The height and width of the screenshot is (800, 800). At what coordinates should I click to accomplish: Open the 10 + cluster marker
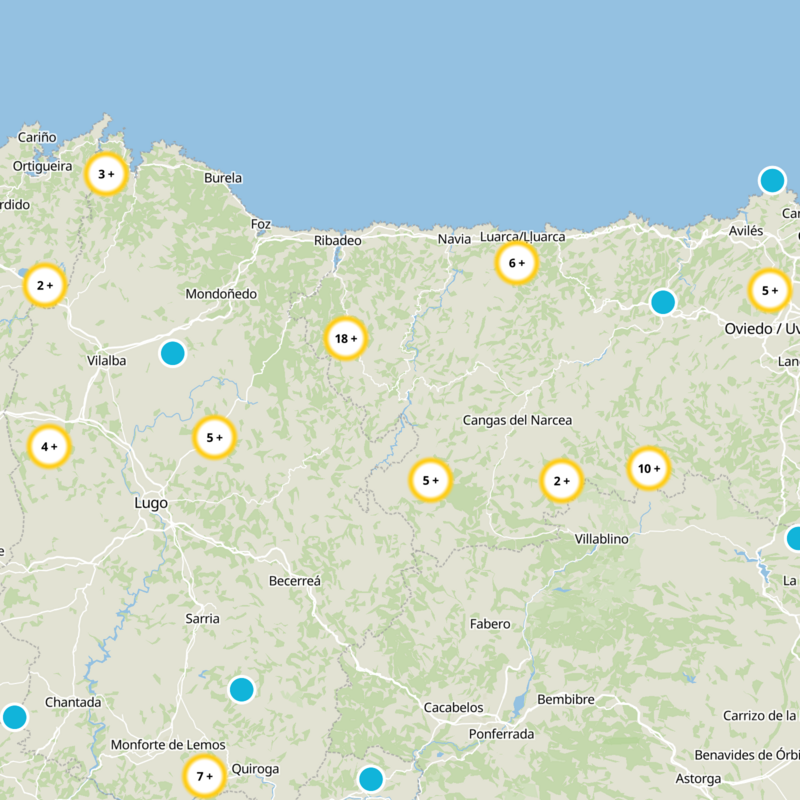649,468
